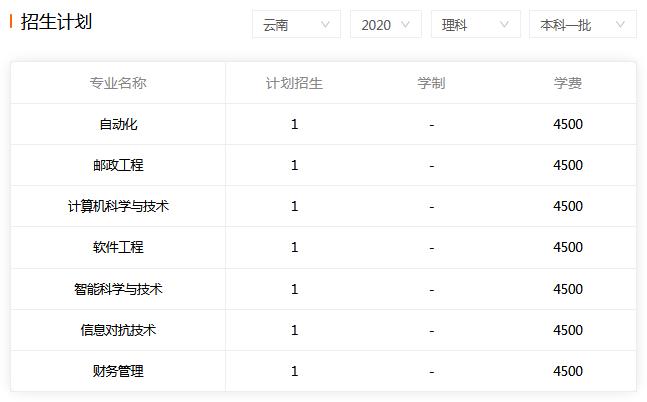This screenshot has height=402, width=647.
Task: Open the 云南 province dropdown
Action: pyautogui.click(x=296, y=25)
